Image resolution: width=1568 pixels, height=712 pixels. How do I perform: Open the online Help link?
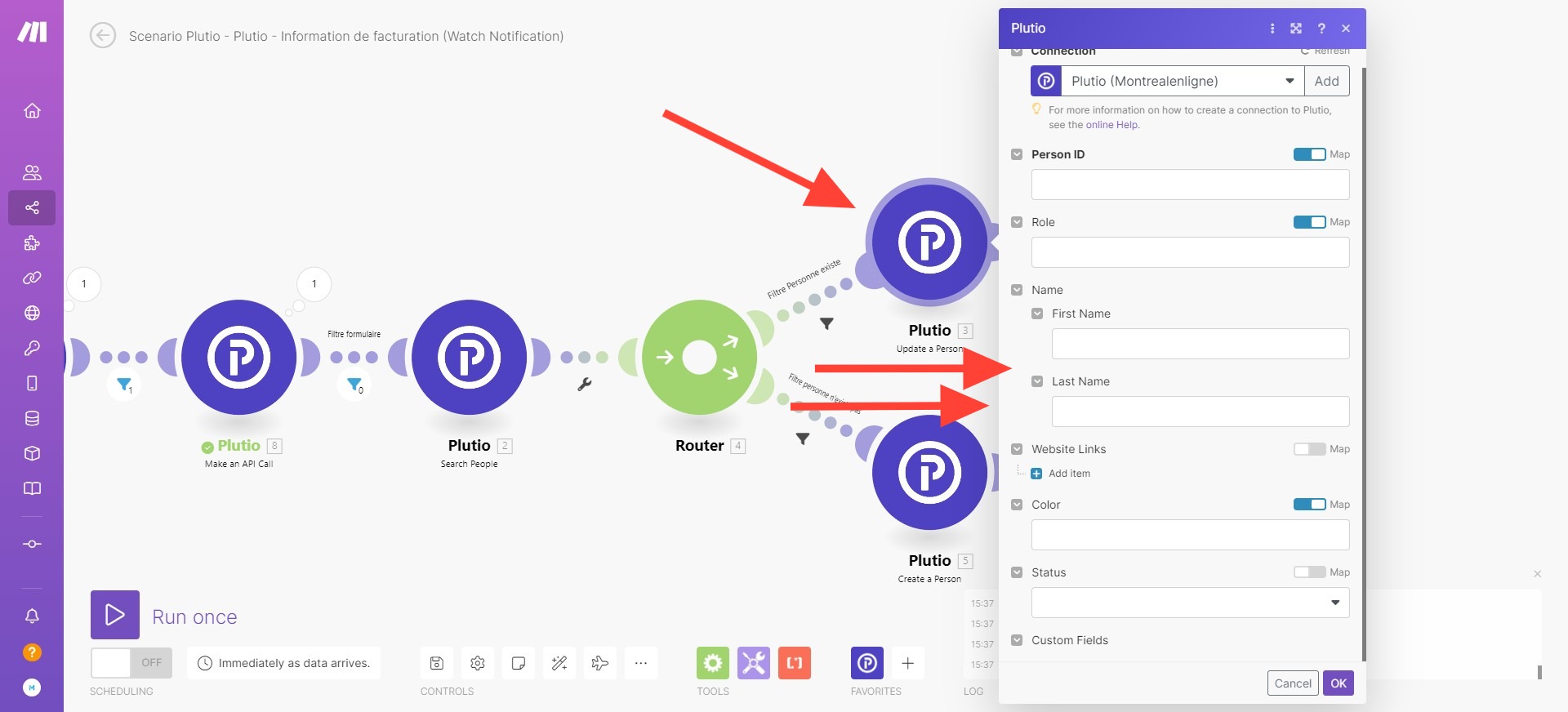[x=1111, y=125]
